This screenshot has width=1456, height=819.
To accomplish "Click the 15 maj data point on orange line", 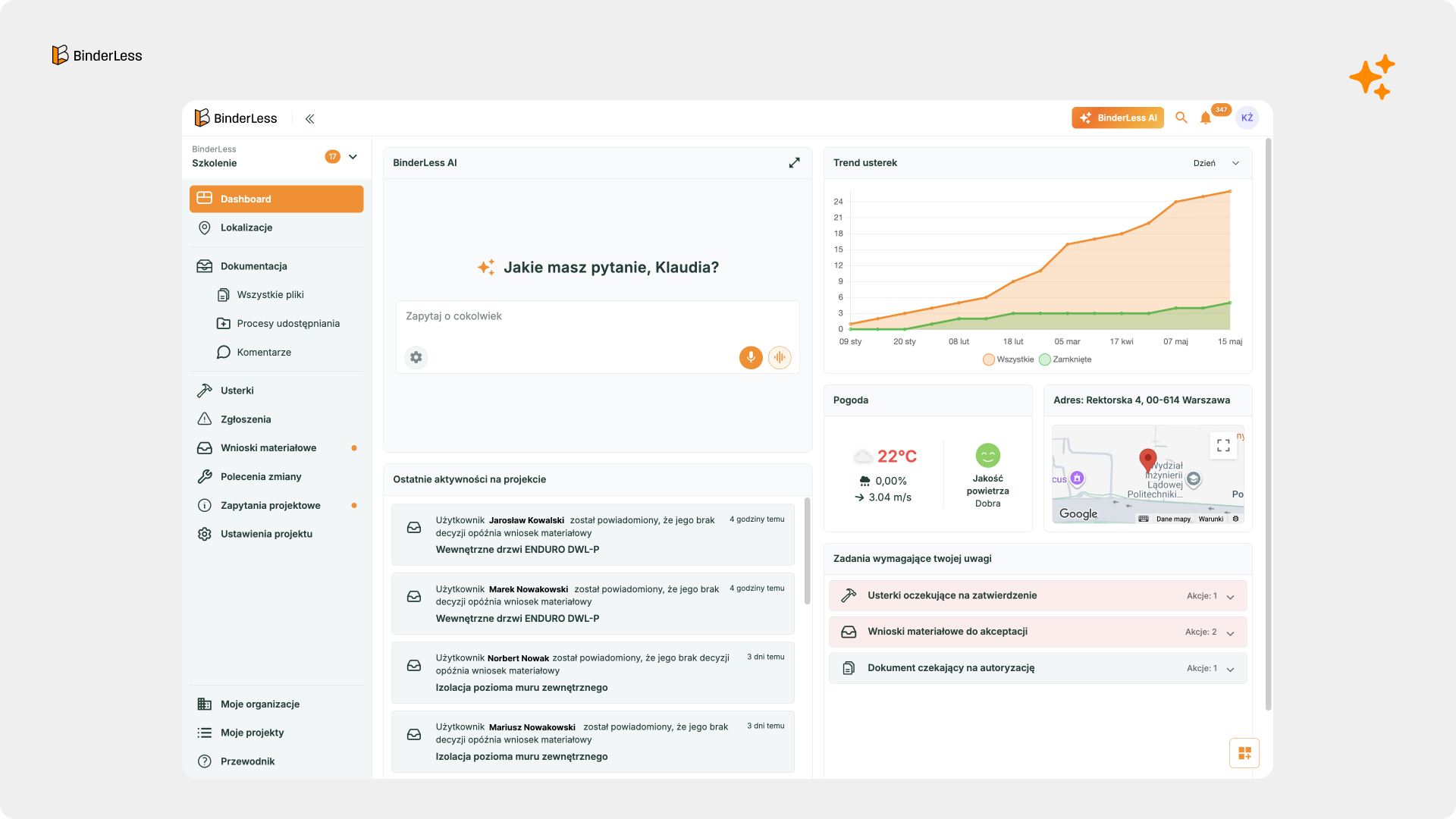I will tap(1229, 191).
